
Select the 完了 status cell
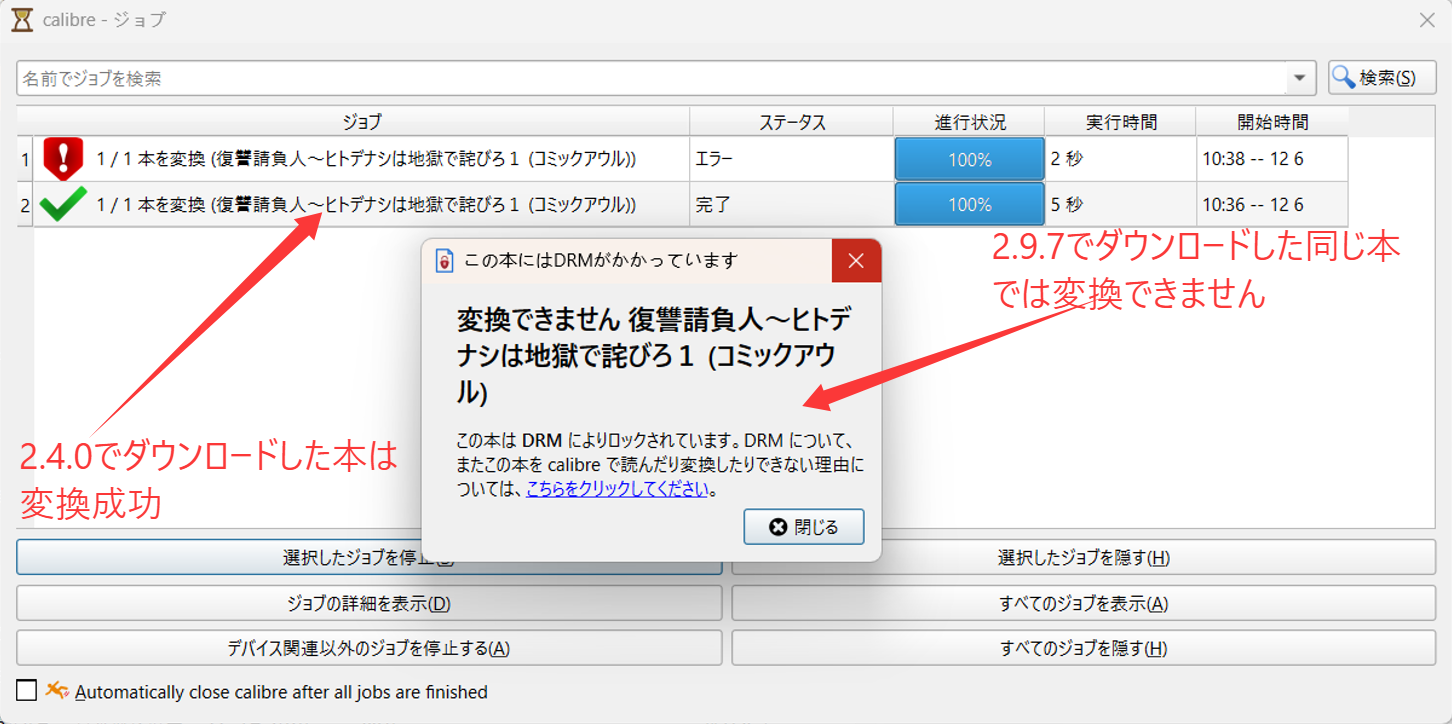coord(792,204)
